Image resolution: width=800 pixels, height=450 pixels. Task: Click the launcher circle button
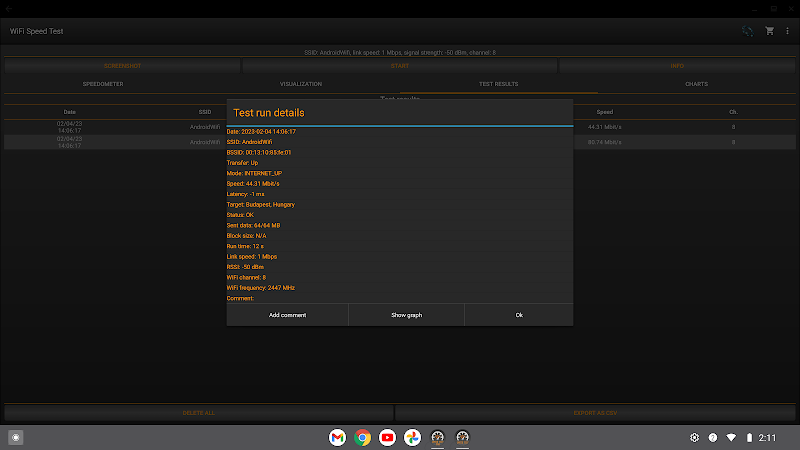coord(16,438)
